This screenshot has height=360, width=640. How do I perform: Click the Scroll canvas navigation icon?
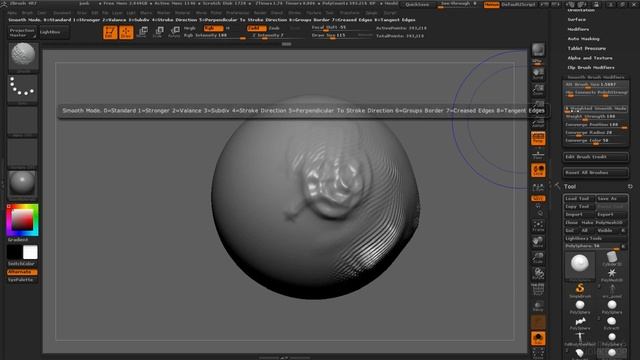pos(538,74)
